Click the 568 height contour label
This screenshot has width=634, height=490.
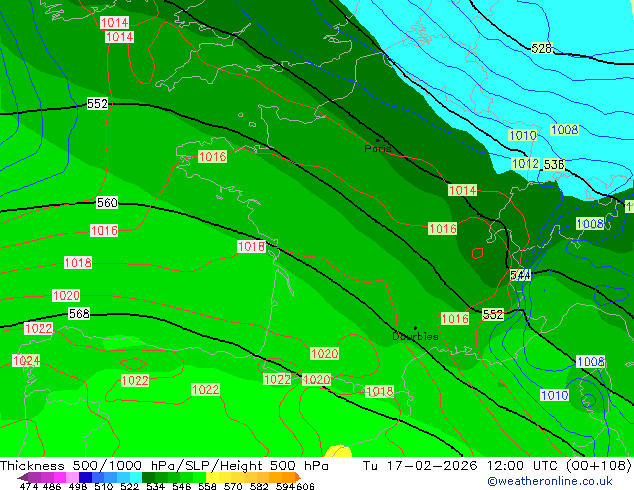(79, 313)
